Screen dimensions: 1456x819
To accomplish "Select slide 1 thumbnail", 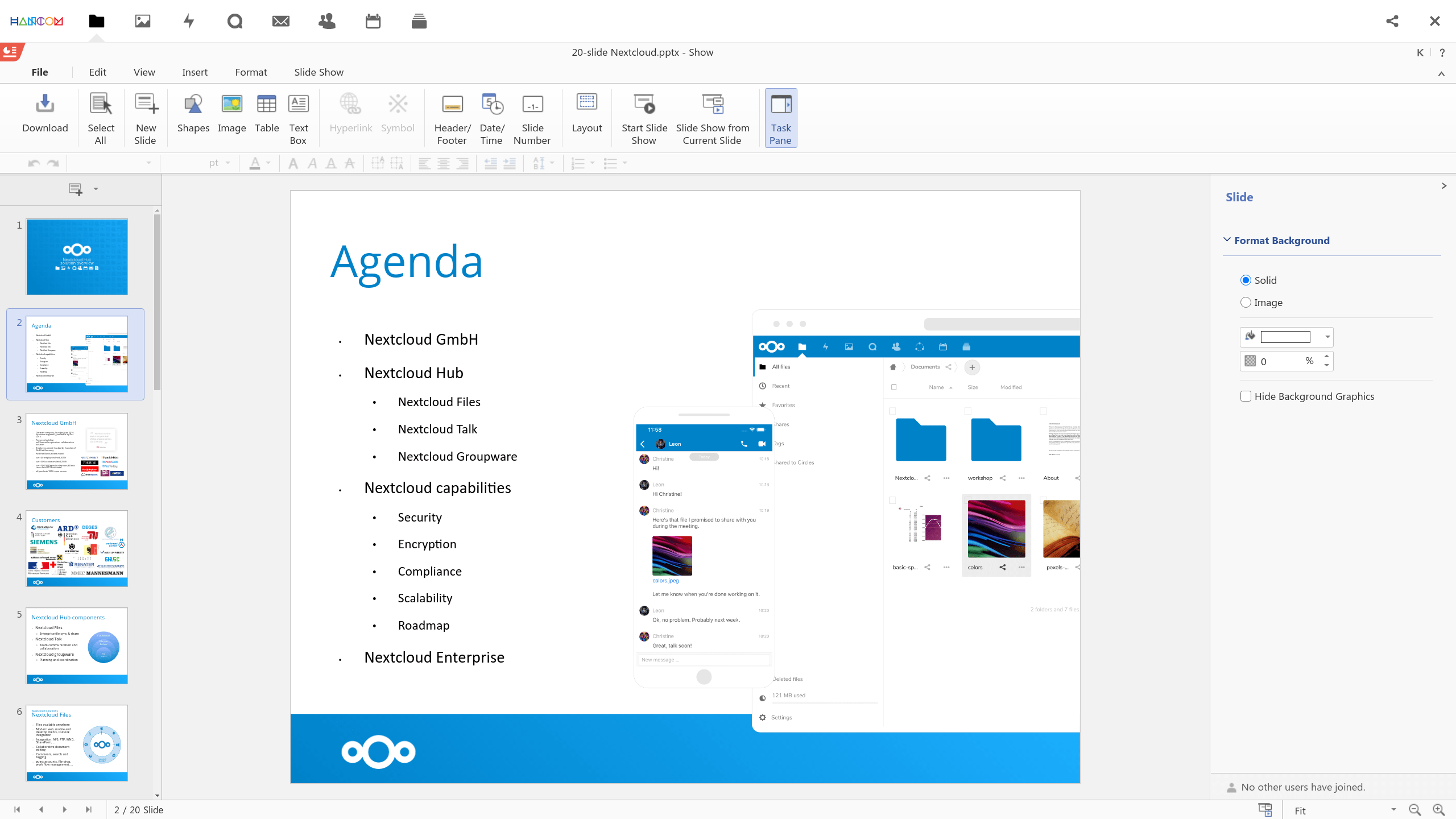I will pyautogui.click(x=77, y=257).
